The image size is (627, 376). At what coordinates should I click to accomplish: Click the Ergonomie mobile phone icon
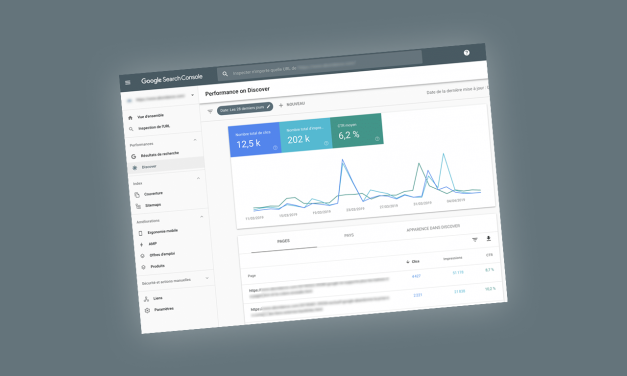140,233
